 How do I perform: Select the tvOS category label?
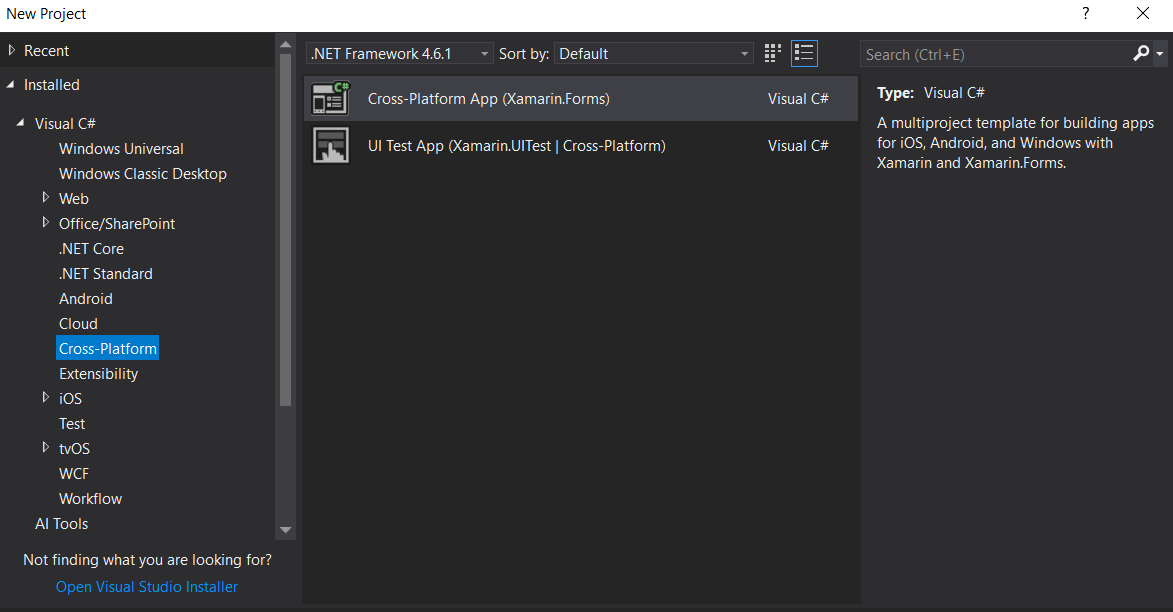[x=75, y=448]
